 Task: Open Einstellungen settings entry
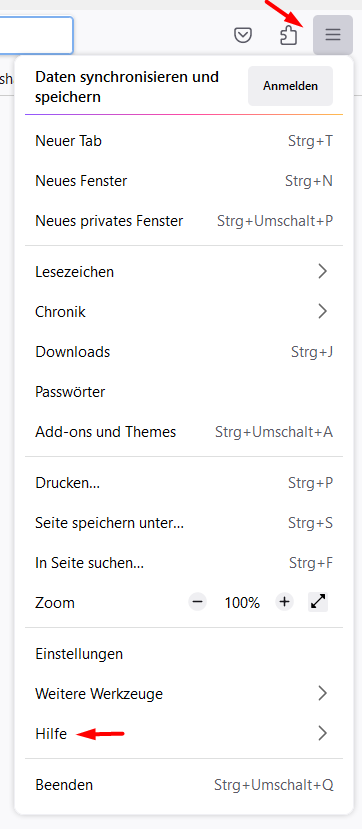pos(184,653)
